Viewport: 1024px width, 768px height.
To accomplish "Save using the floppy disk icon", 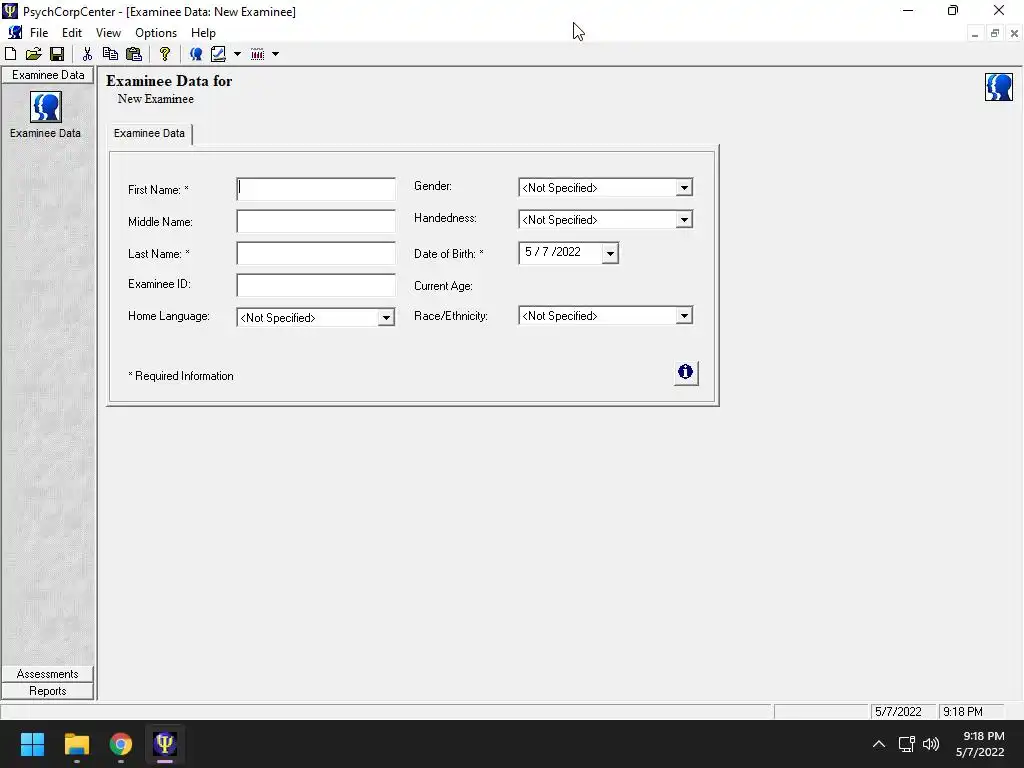I will [x=57, y=54].
